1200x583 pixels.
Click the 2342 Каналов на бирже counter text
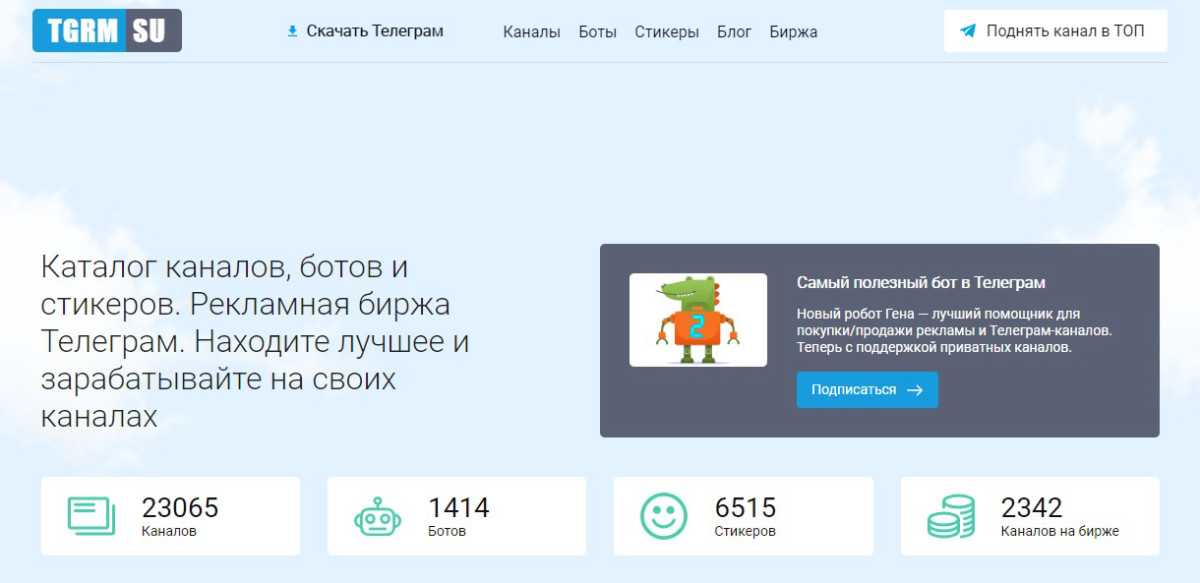click(x=1058, y=517)
